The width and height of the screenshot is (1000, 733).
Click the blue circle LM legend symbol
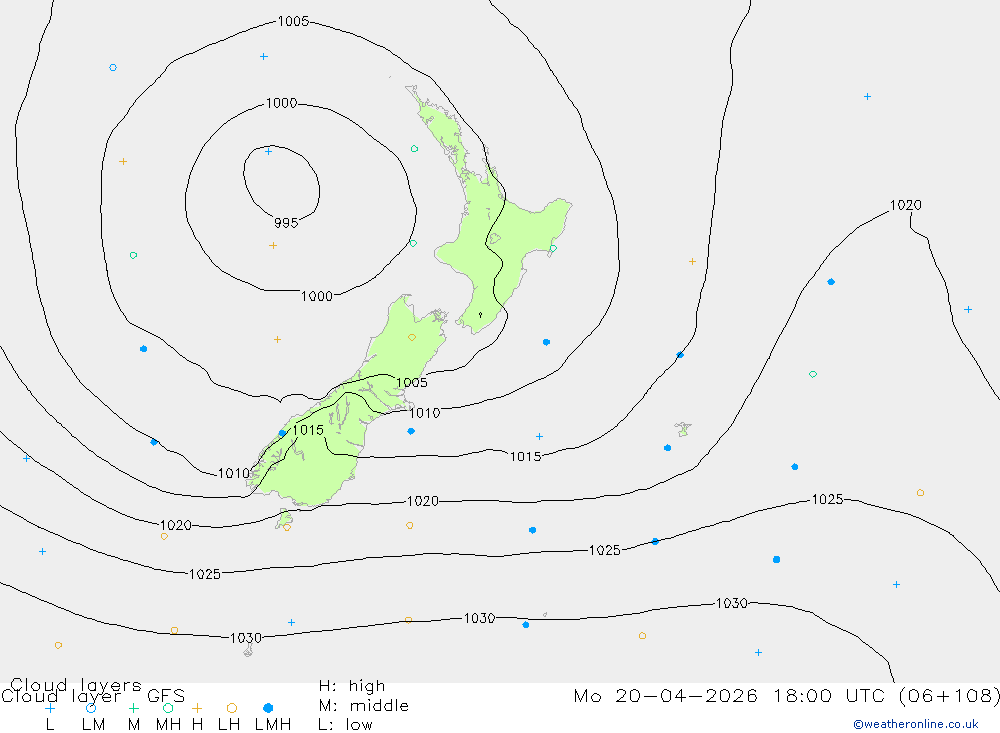(91, 708)
